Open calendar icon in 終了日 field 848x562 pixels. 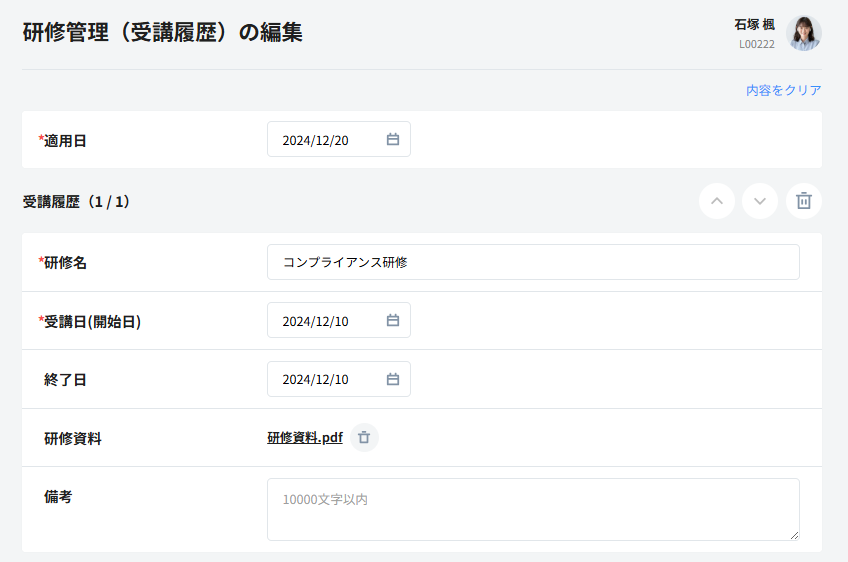393,380
